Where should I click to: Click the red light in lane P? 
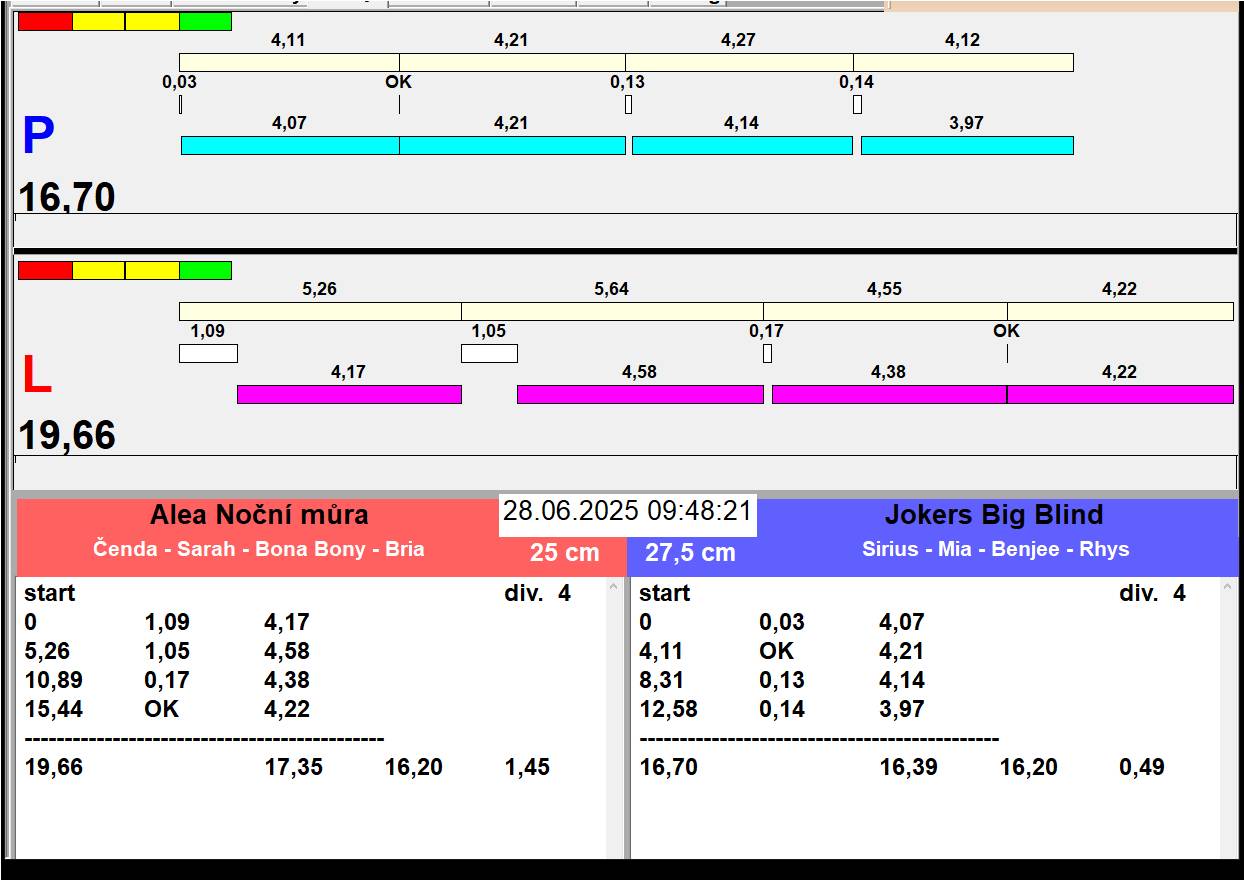(45, 21)
